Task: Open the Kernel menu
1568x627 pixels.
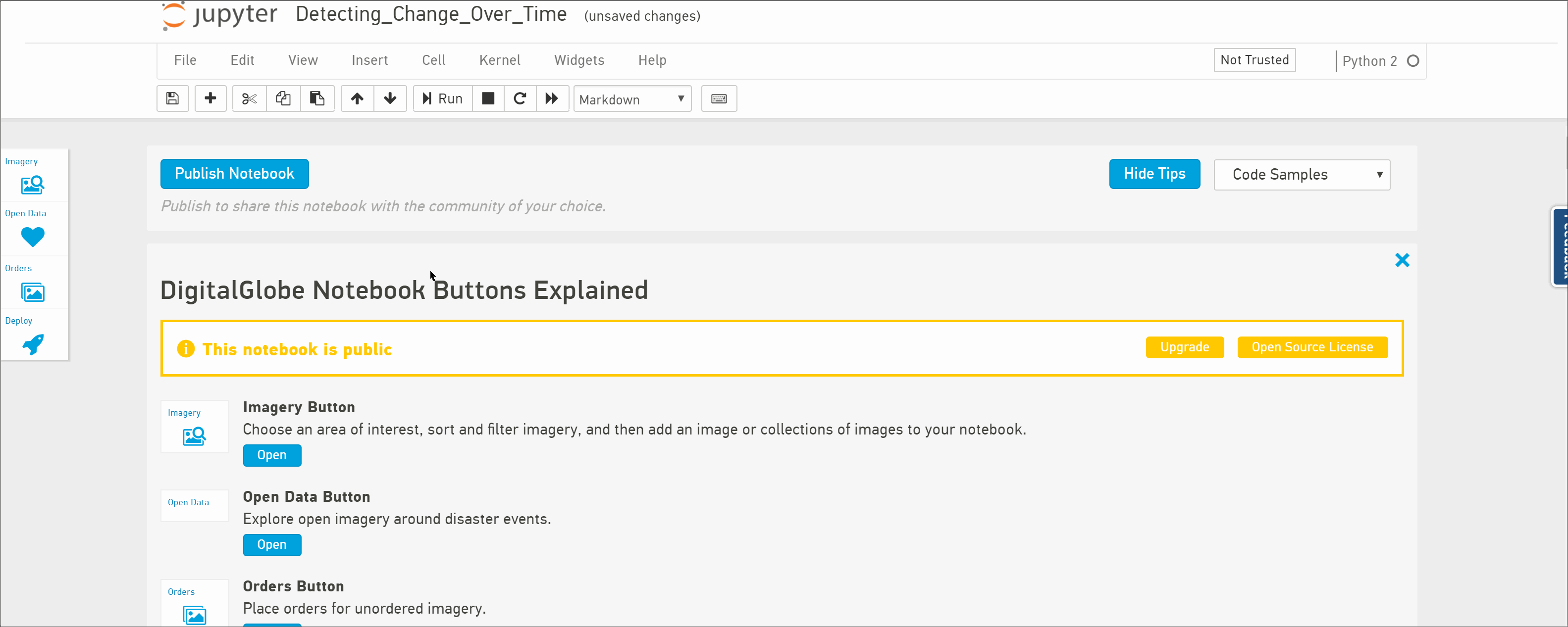Action: click(x=500, y=60)
